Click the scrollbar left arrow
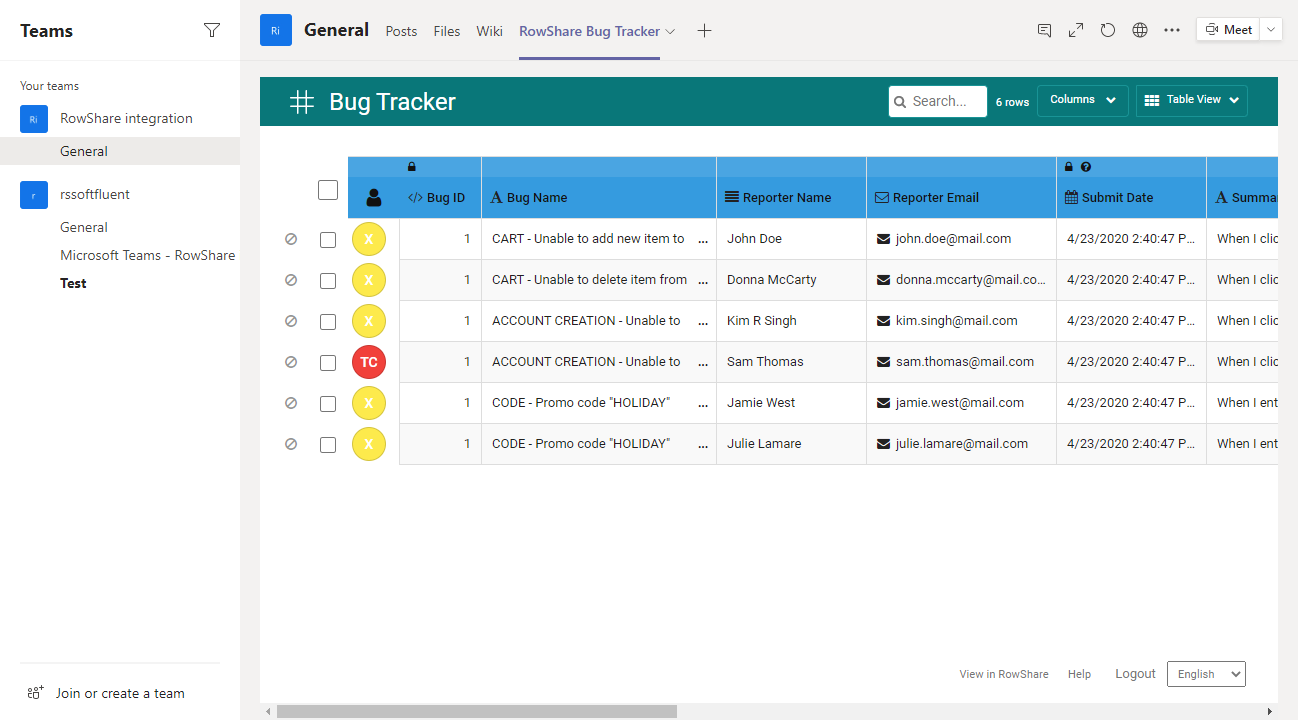The height and width of the screenshot is (720, 1298). click(267, 712)
